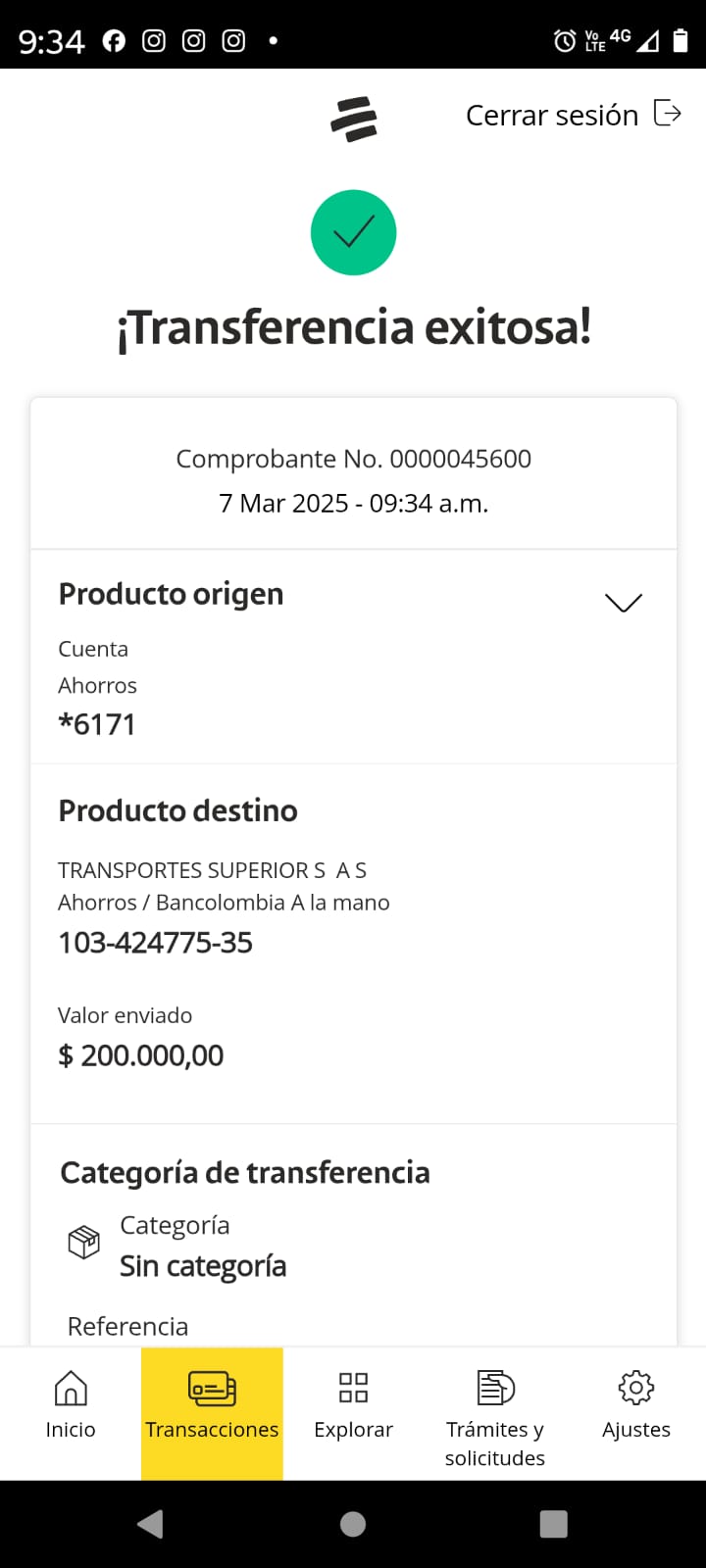Tap the Producto origen heading
Screen dimensions: 706x1568
pyautogui.click(x=171, y=594)
